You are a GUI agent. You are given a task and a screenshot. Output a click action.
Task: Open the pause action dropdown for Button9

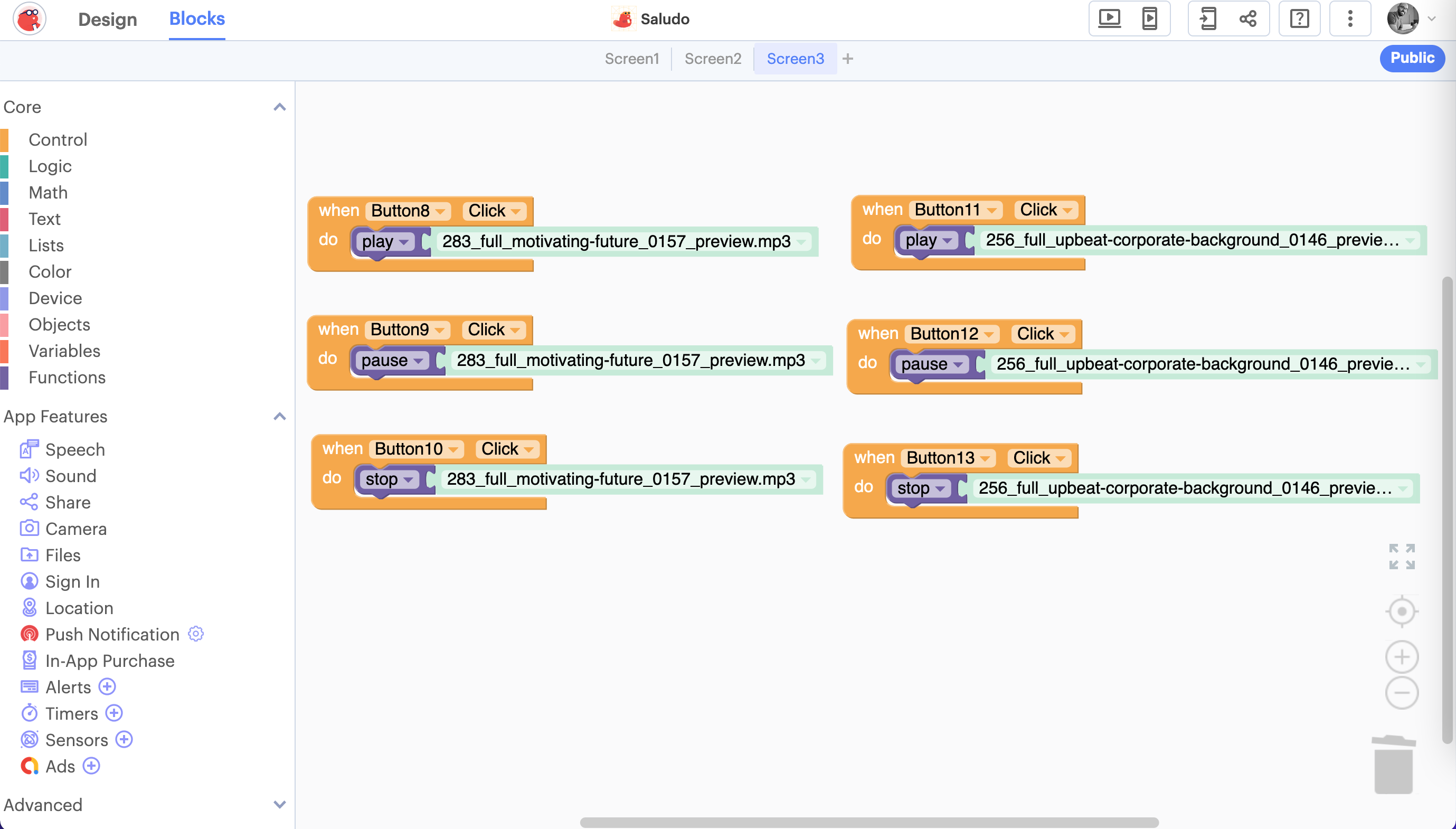[x=418, y=361]
